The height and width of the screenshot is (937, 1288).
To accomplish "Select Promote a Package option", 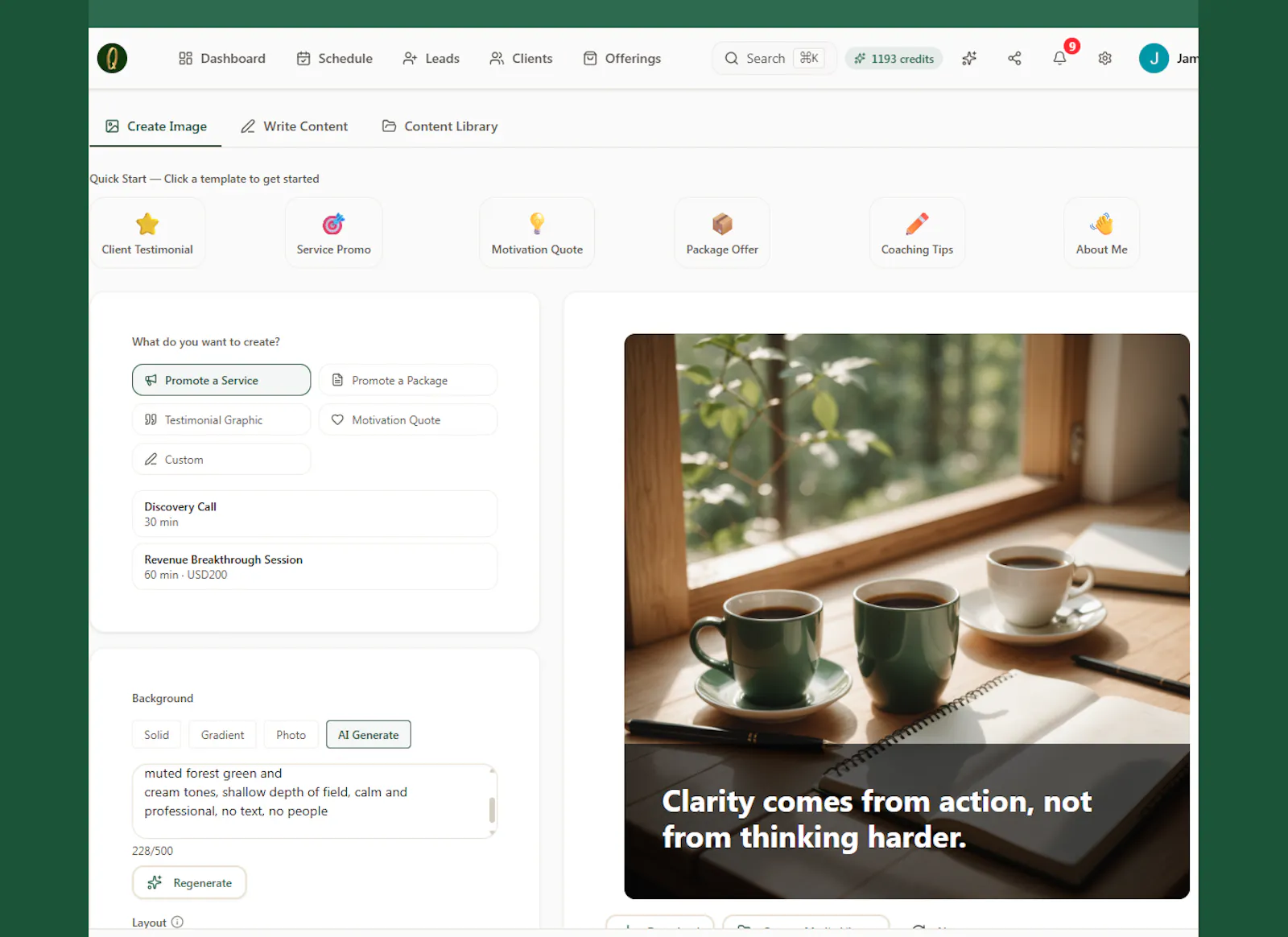I will (408, 380).
